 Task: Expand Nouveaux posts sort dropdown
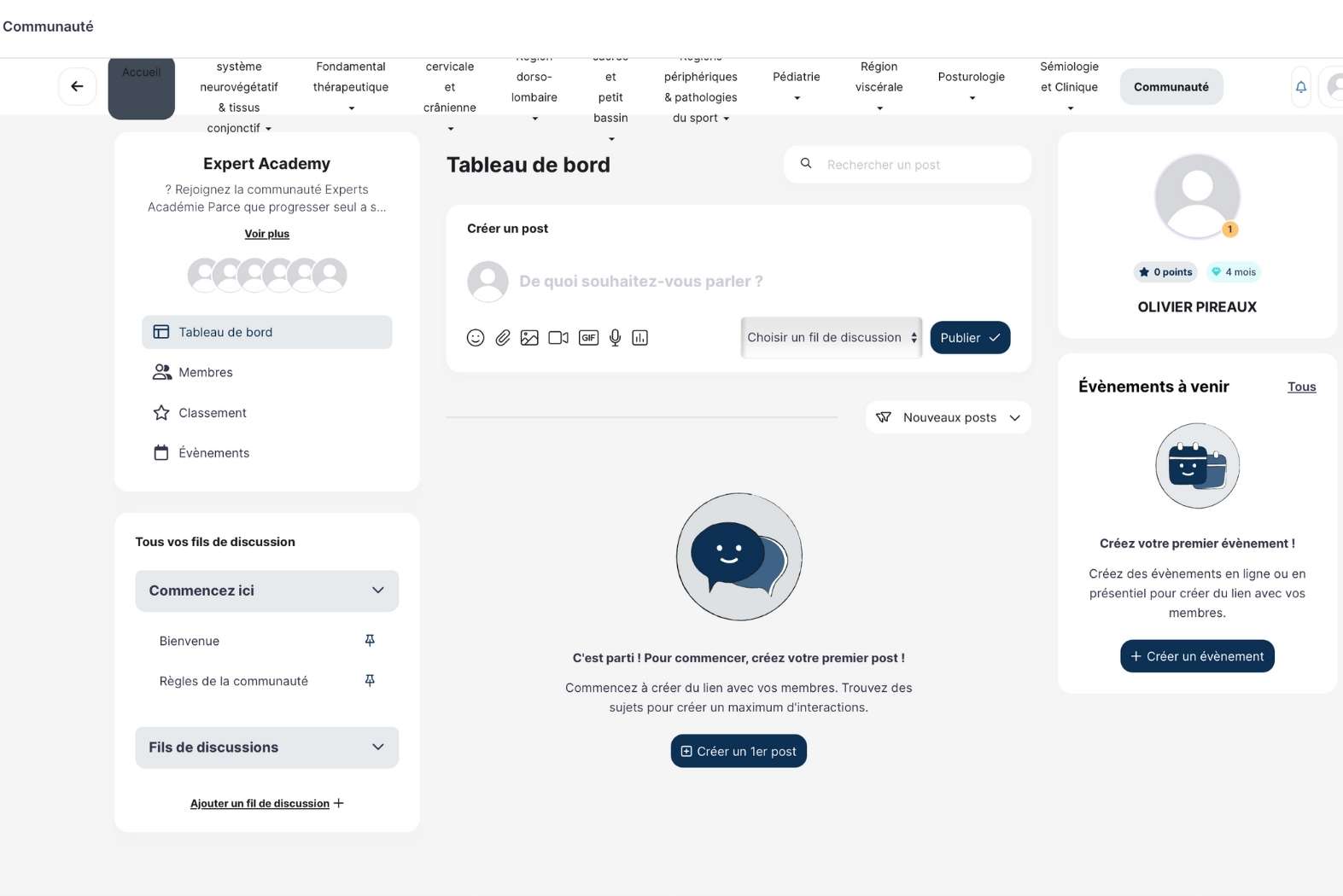[948, 417]
